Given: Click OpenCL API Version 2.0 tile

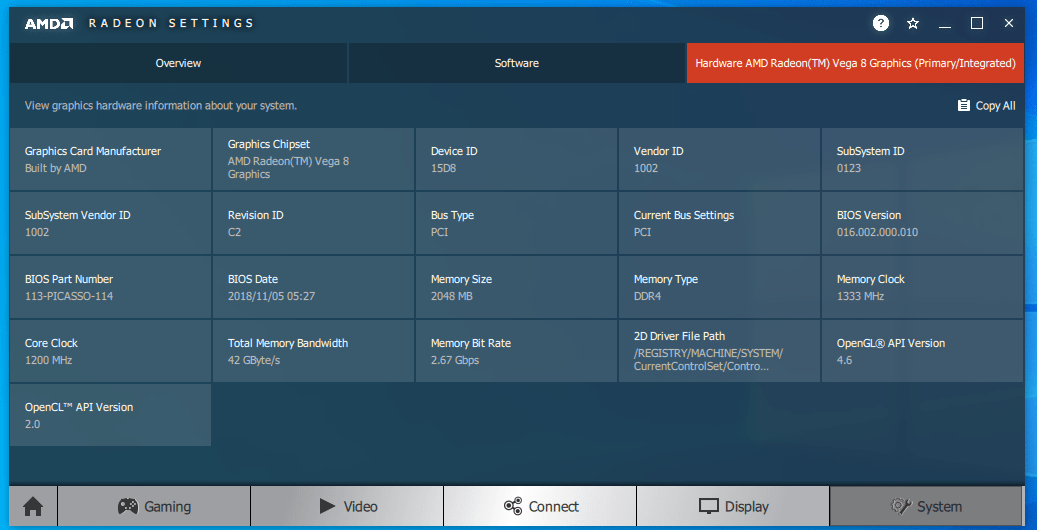Looking at the screenshot, I should [110, 416].
